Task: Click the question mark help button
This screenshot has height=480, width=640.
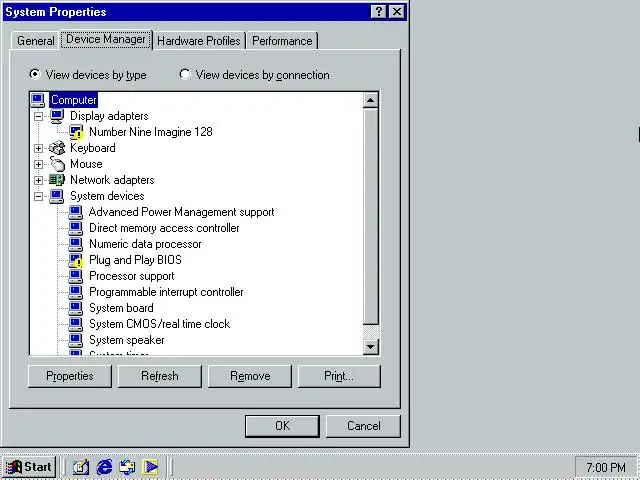Action: 378,12
